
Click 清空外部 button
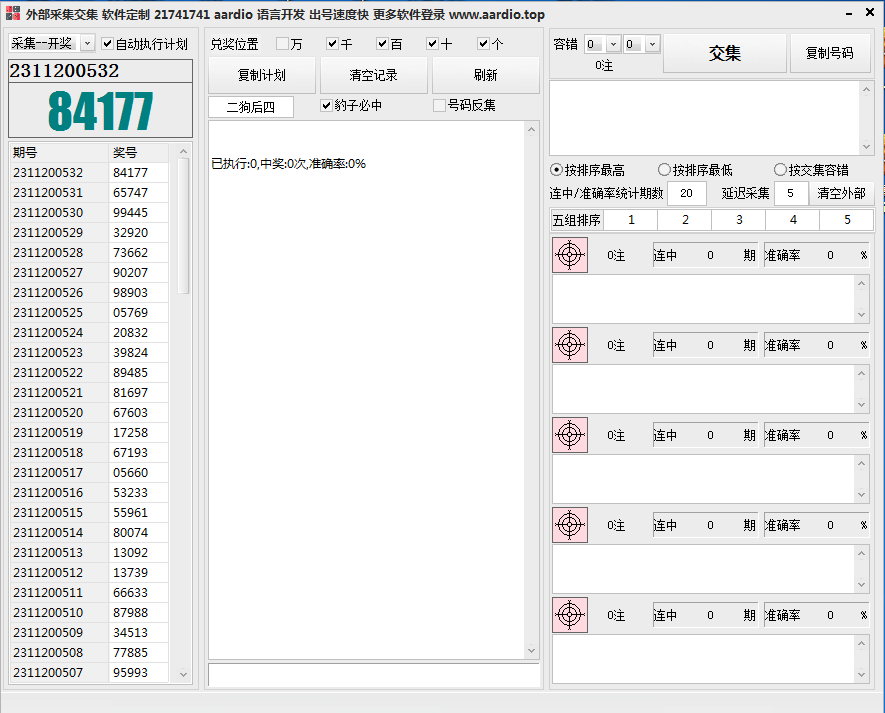tap(842, 193)
